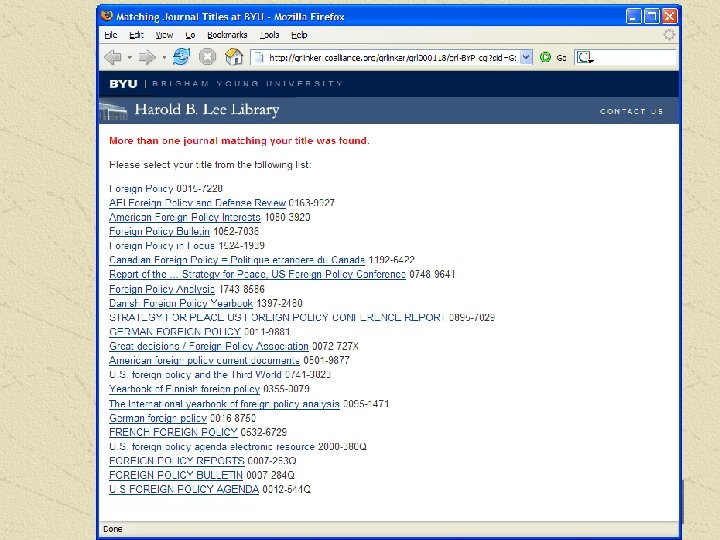Open GERMAN FOREIGN POLICY uppercase link

(x=175, y=332)
